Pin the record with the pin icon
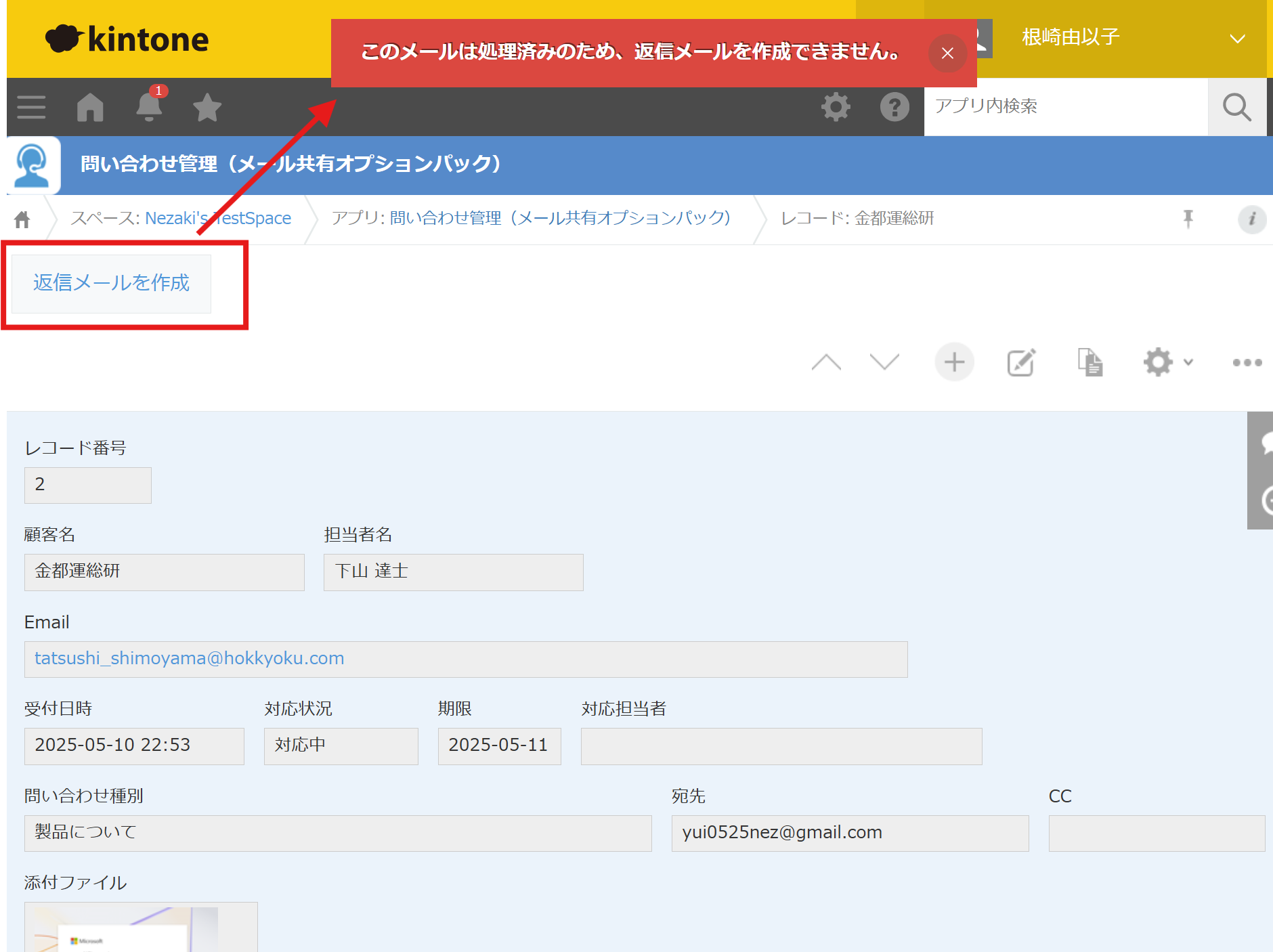1273x952 pixels. coord(1188,219)
